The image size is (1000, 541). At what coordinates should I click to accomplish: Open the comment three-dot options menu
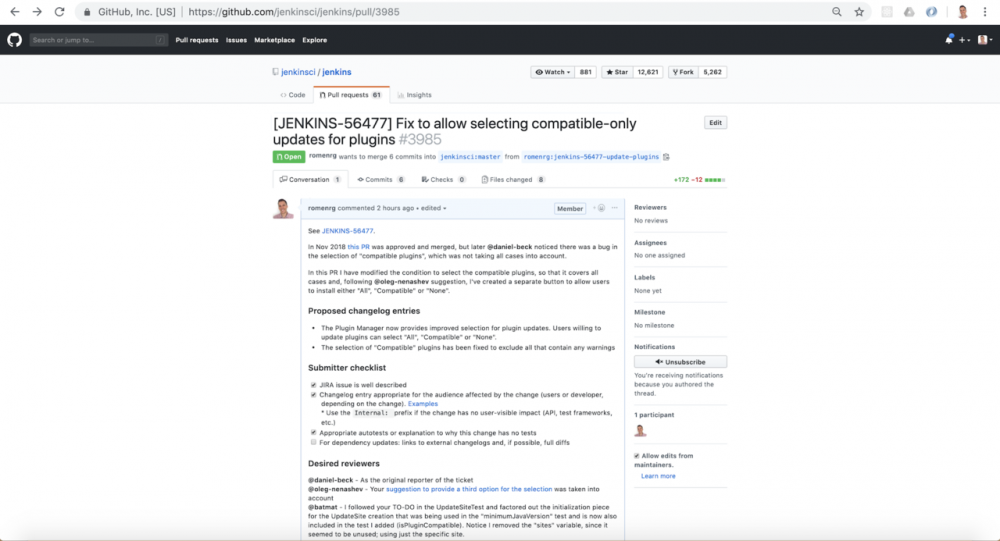coord(615,208)
